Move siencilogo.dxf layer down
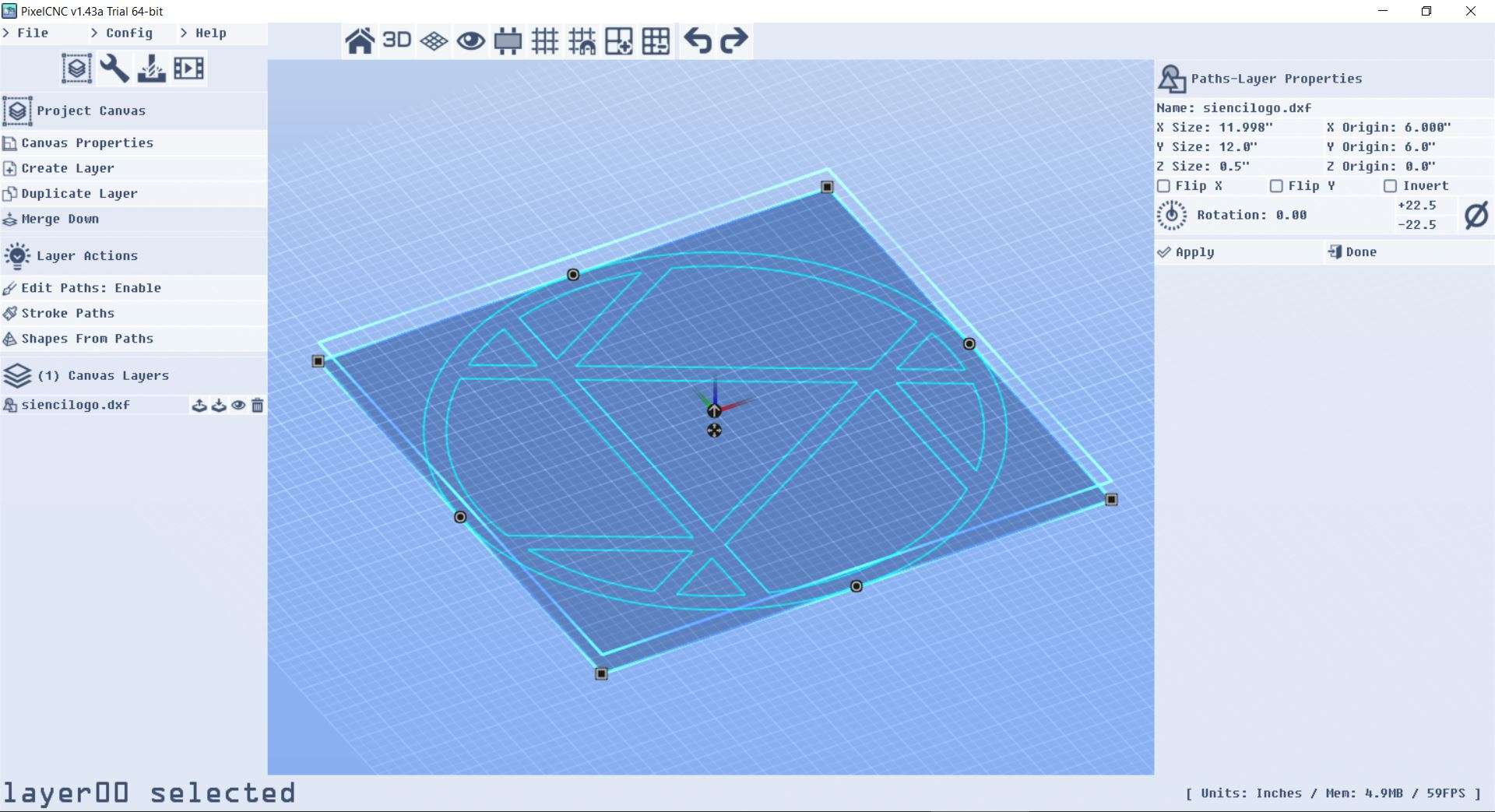The image size is (1495, 812). [x=219, y=405]
